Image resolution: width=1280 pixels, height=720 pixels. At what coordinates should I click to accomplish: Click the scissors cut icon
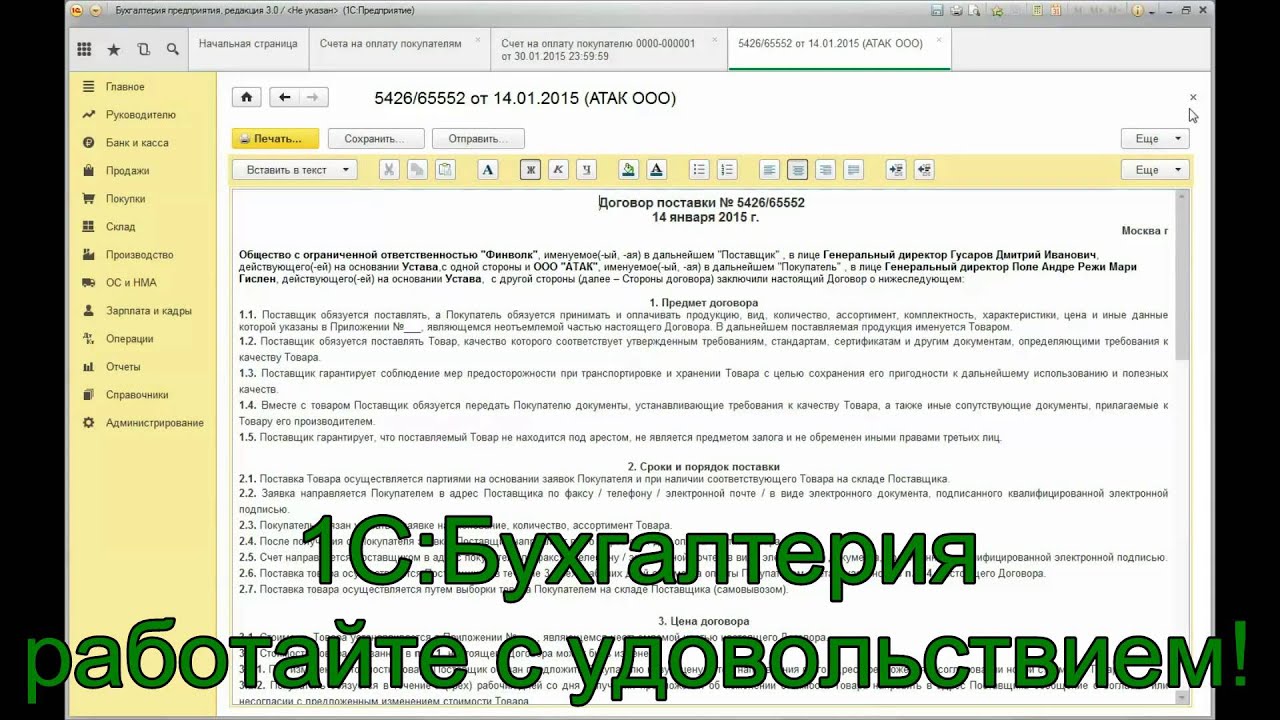tap(389, 170)
